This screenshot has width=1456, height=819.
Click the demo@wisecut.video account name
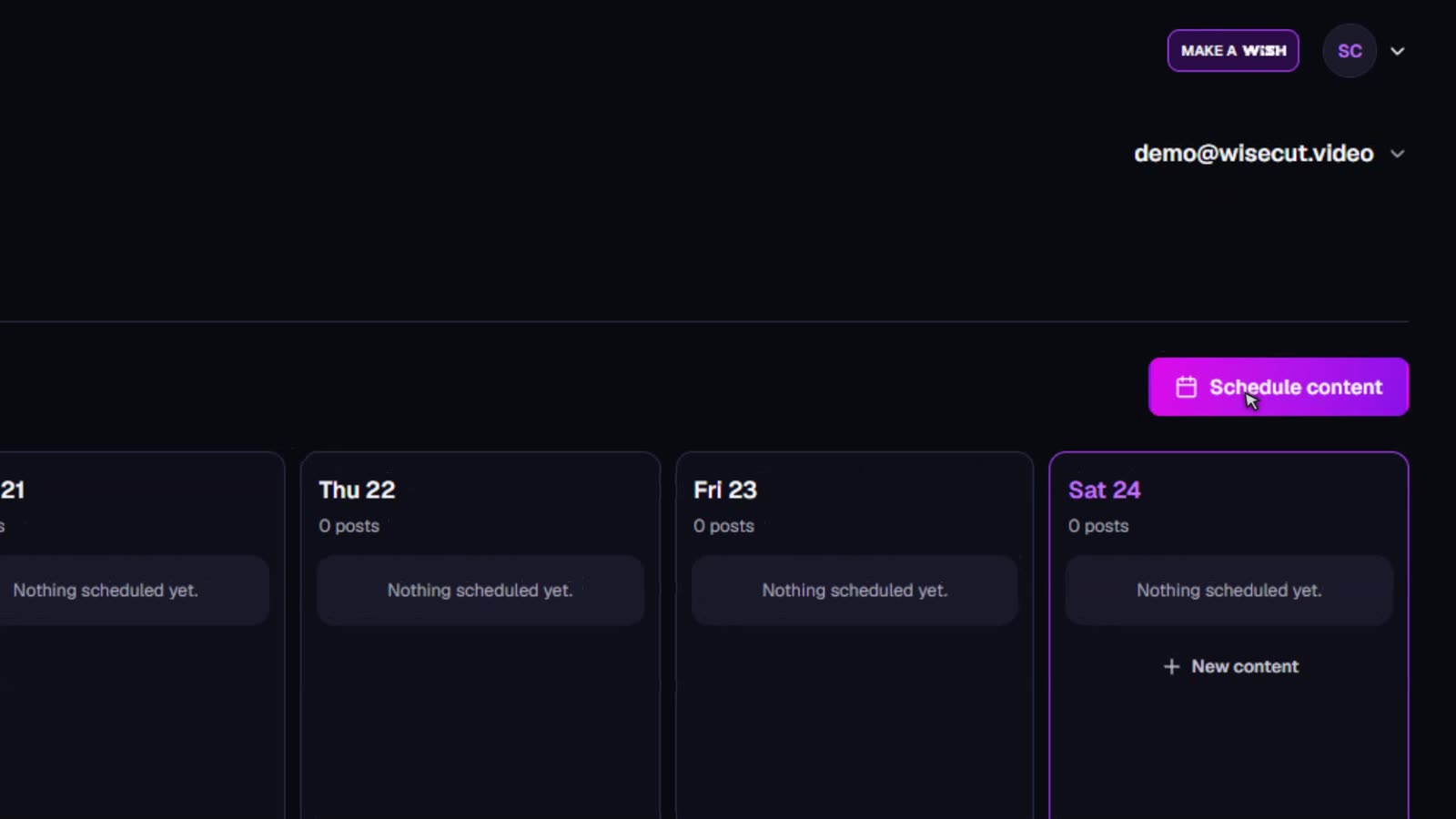coord(1253,154)
